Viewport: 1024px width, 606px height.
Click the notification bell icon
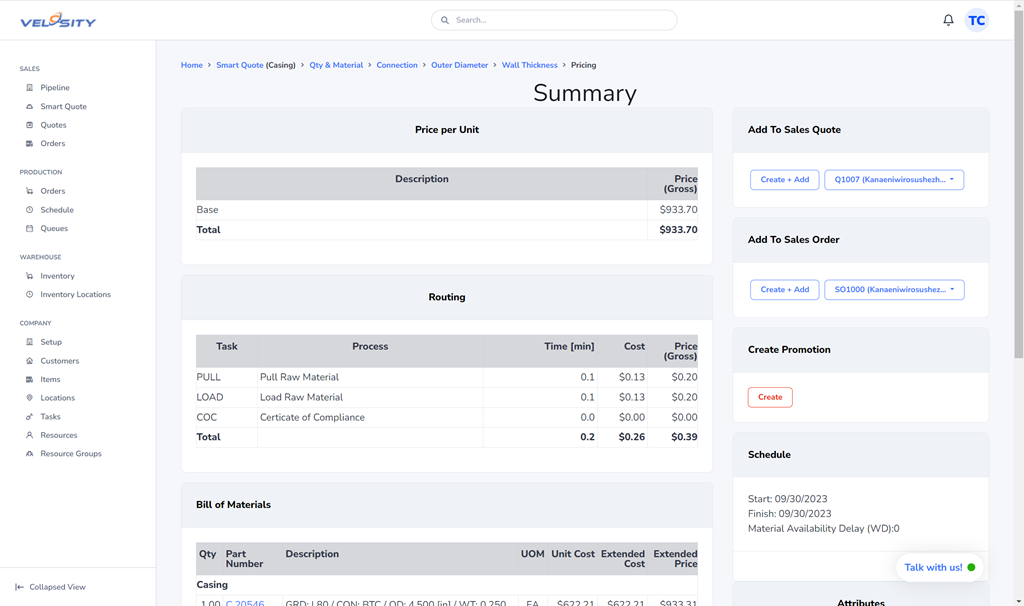[x=948, y=20]
